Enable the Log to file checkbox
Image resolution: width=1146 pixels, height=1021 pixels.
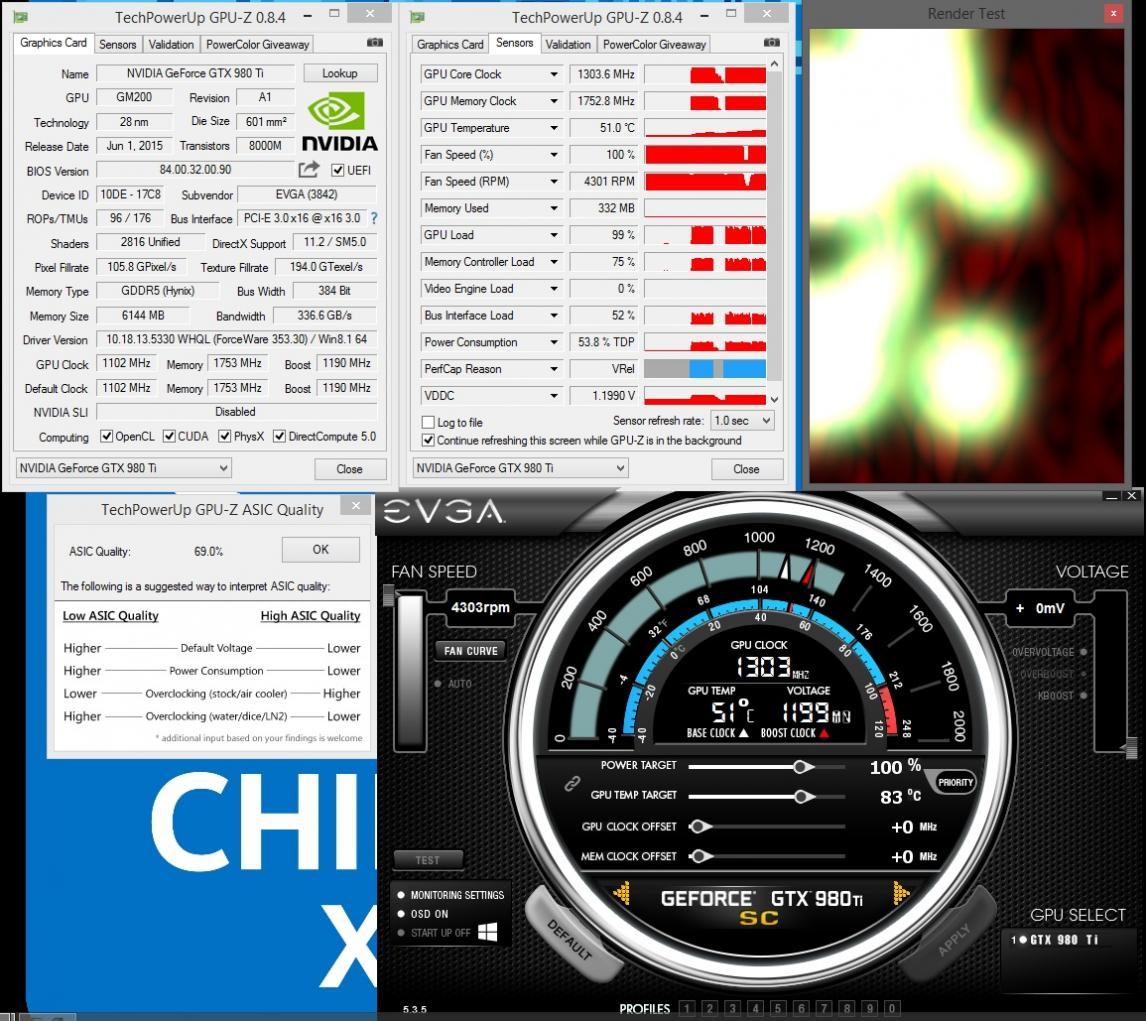(428, 422)
